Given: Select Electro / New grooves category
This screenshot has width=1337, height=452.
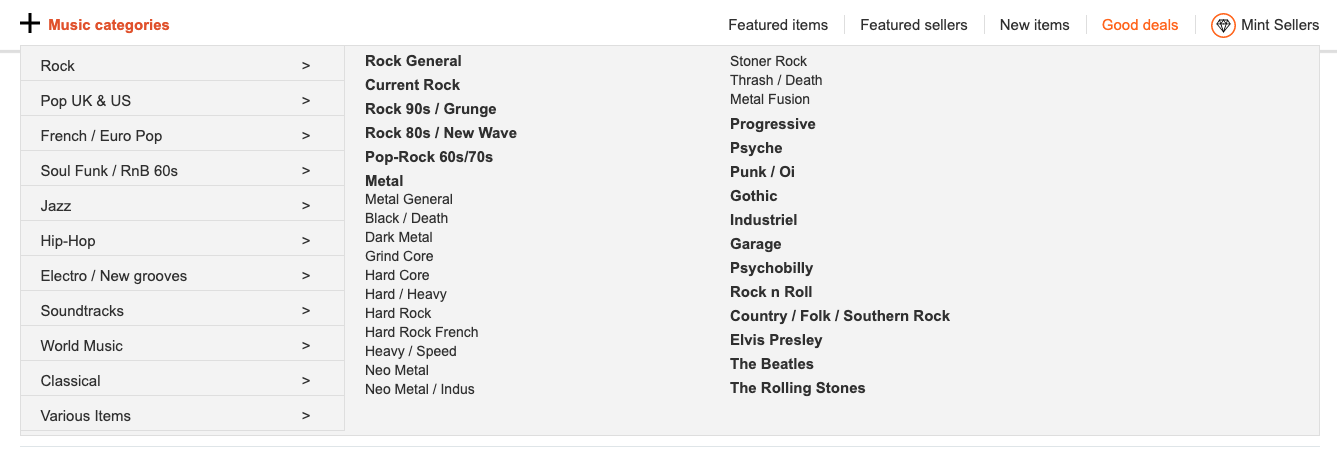Looking at the screenshot, I should click(x=182, y=276).
